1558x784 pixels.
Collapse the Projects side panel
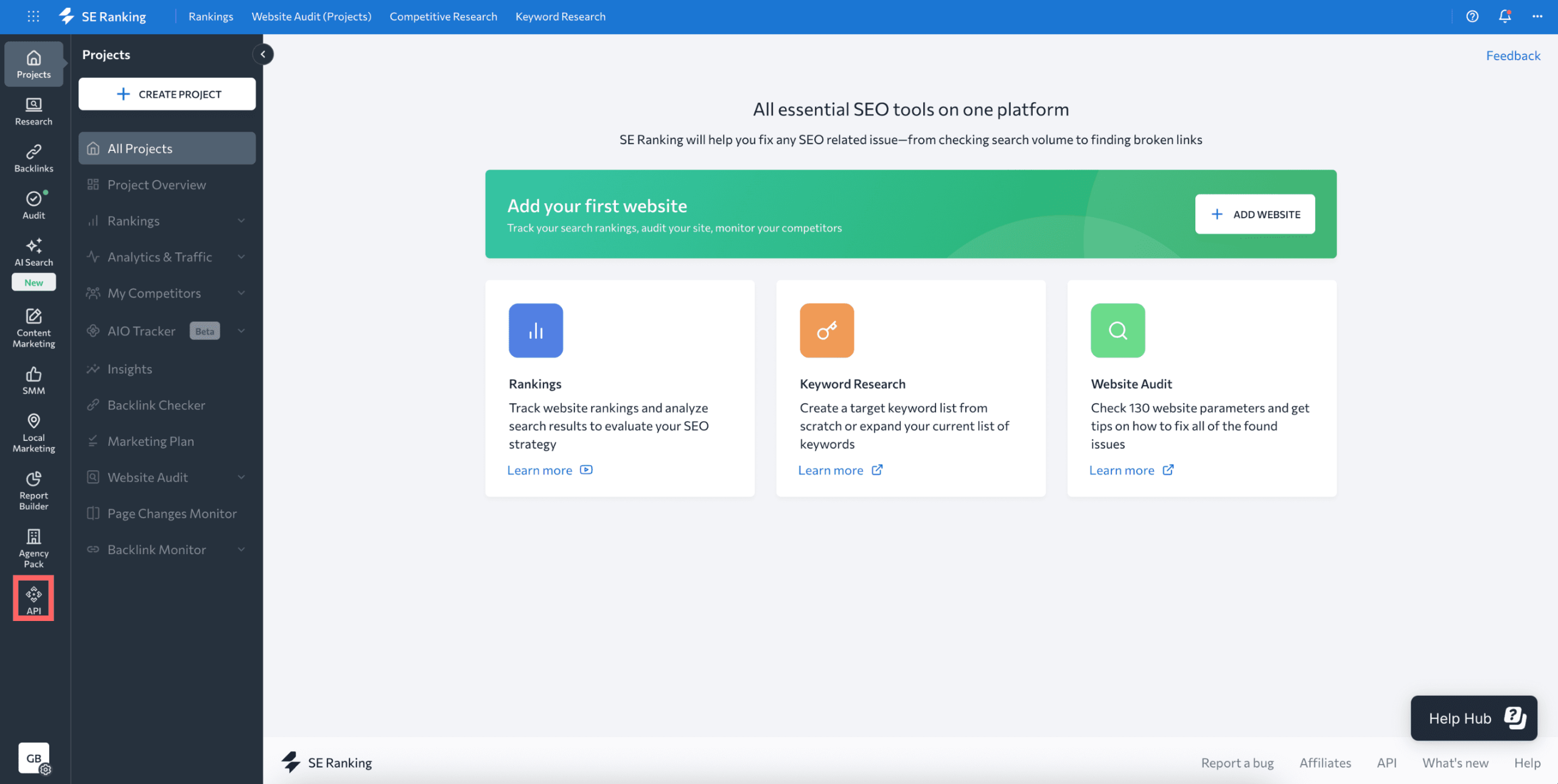click(x=263, y=54)
